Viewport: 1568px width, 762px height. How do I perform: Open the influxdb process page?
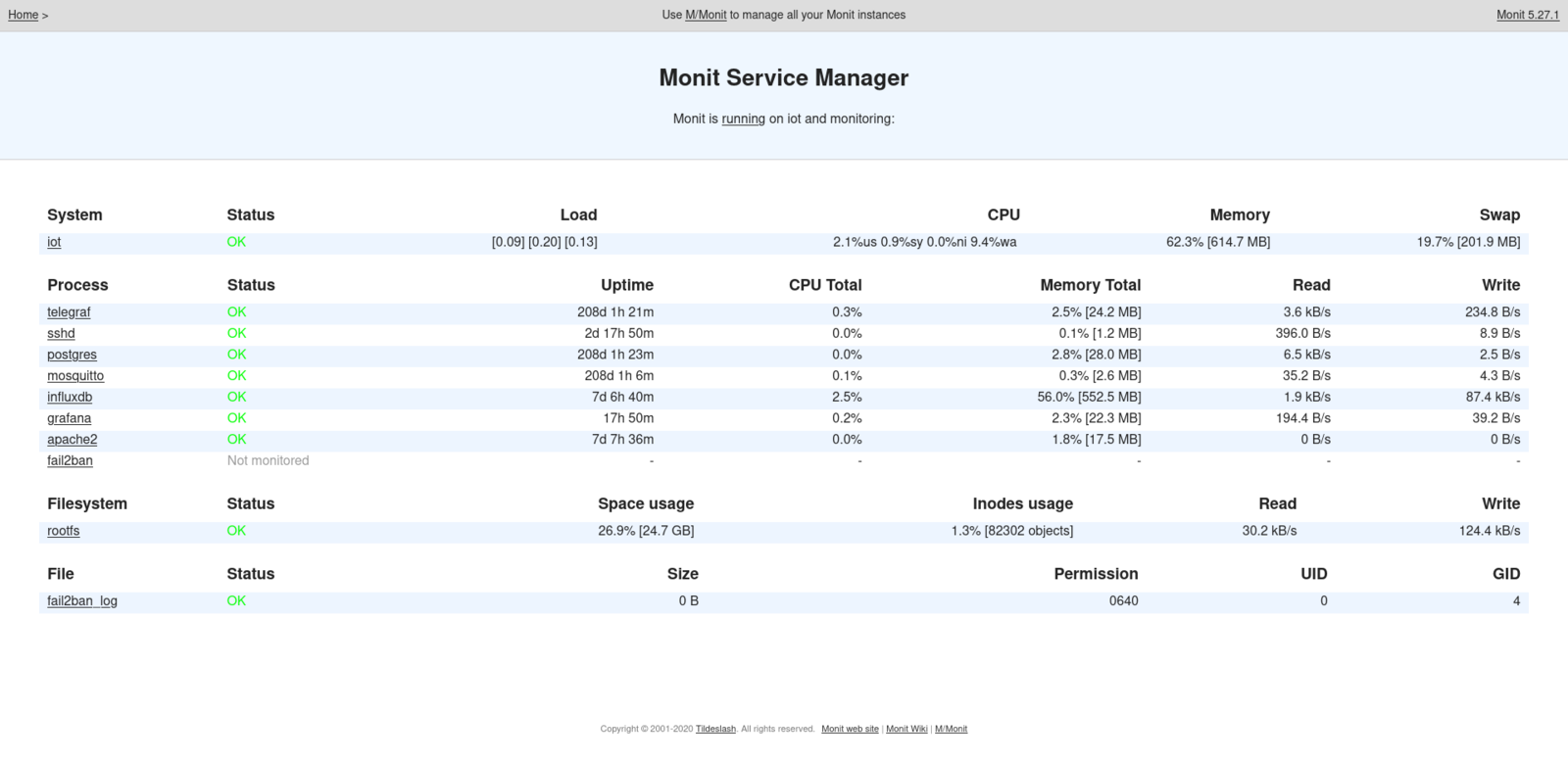70,397
